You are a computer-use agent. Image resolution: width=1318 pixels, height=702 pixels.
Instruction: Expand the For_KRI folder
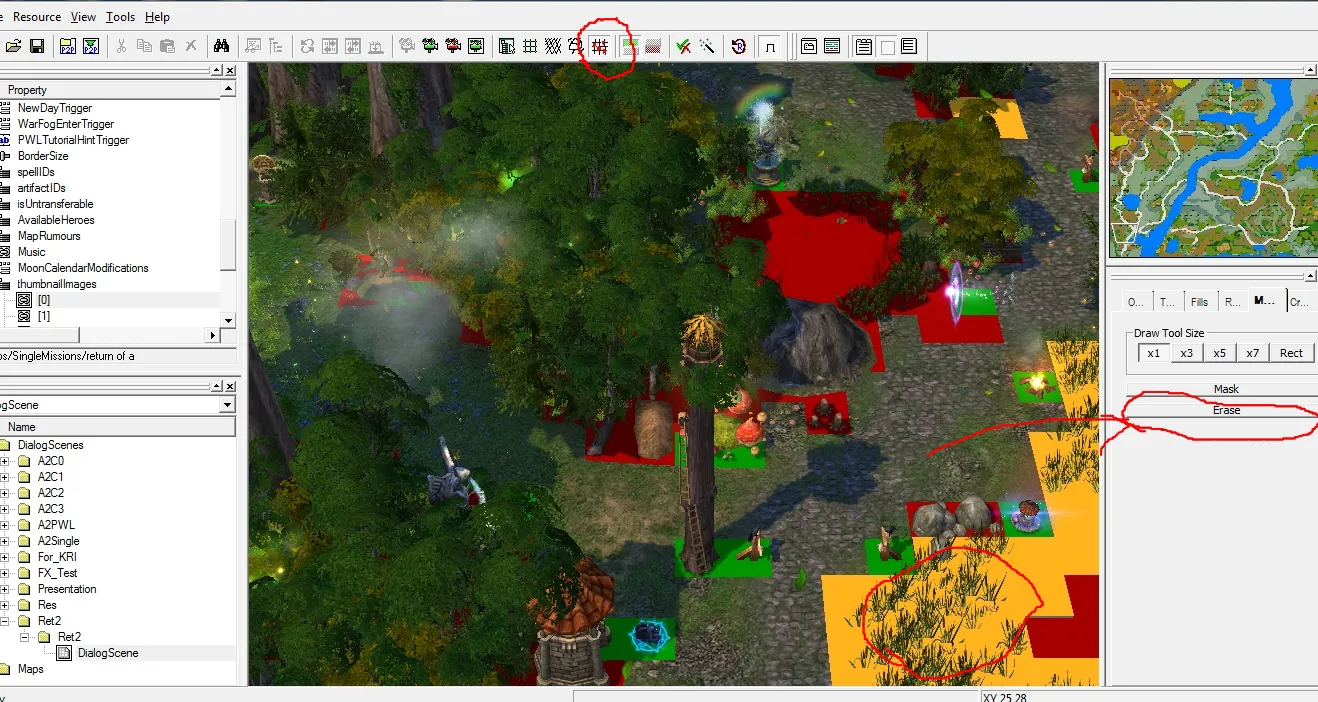[x=5, y=557]
